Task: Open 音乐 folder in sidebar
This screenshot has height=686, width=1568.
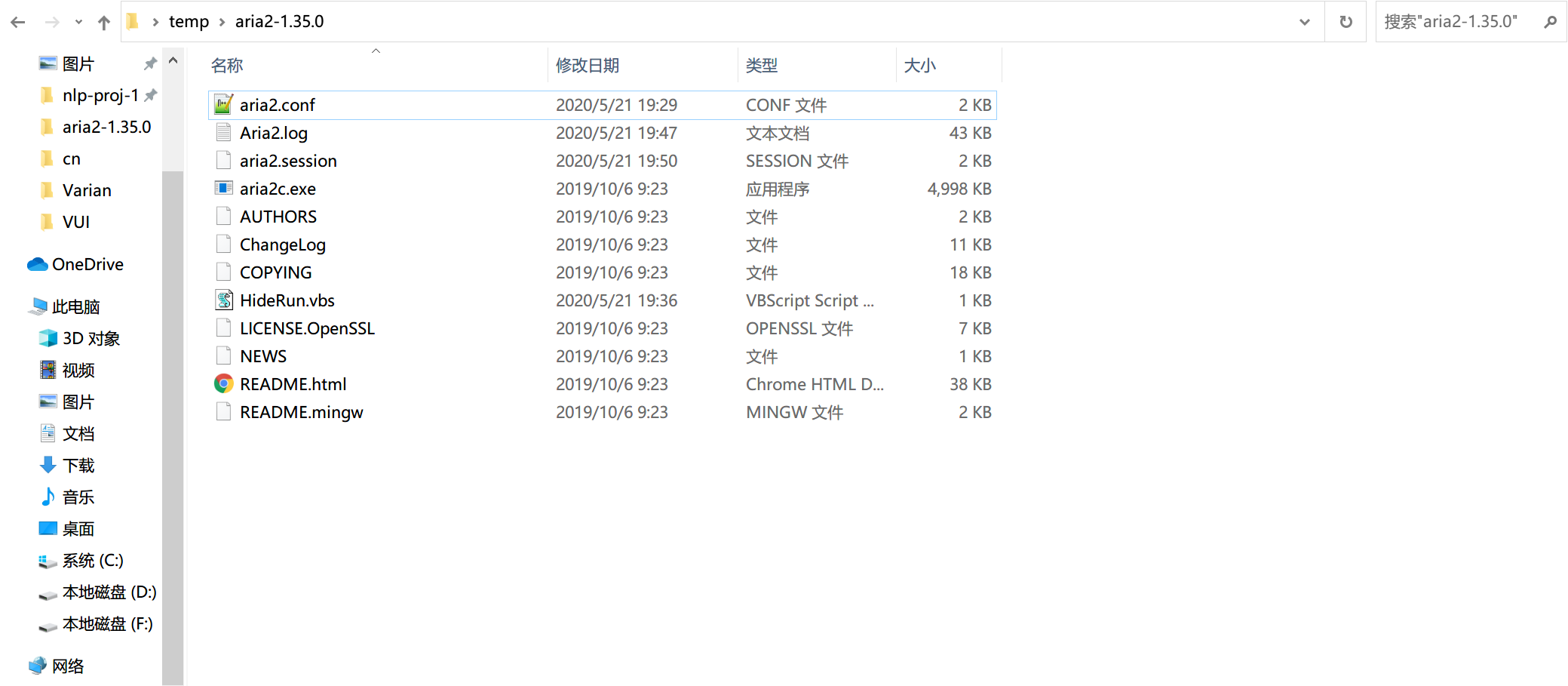Action: tap(78, 497)
